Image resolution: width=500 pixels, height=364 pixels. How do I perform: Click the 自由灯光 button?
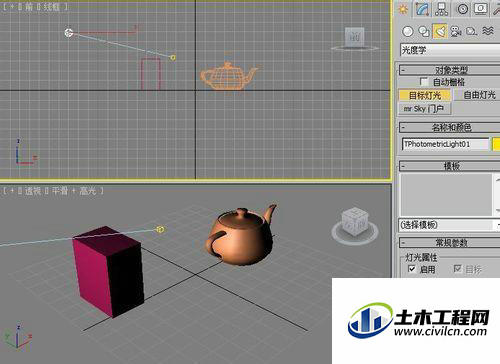[x=477, y=95]
